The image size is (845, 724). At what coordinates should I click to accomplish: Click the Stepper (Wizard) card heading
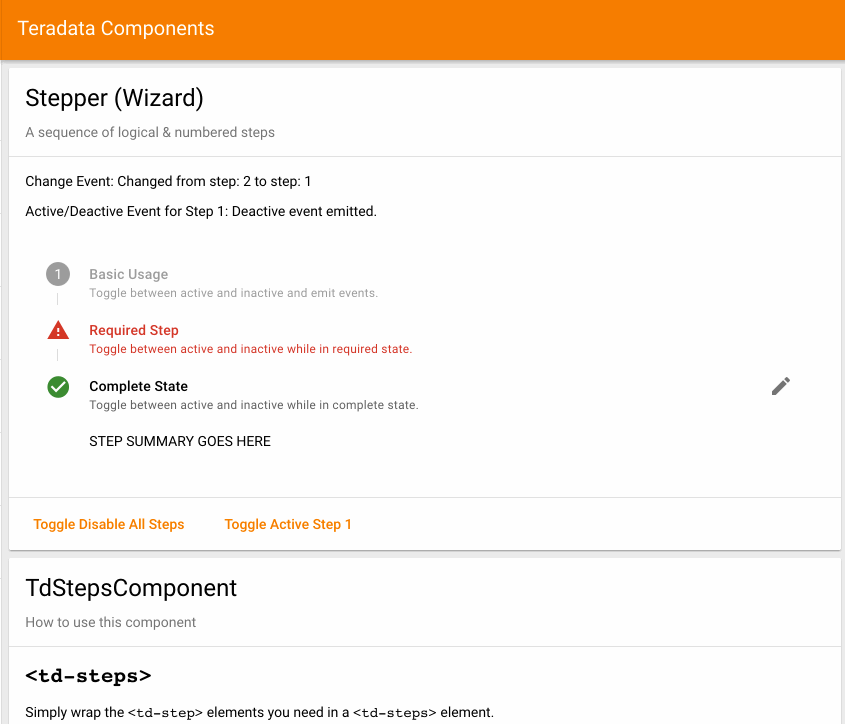[x=114, y=98]
